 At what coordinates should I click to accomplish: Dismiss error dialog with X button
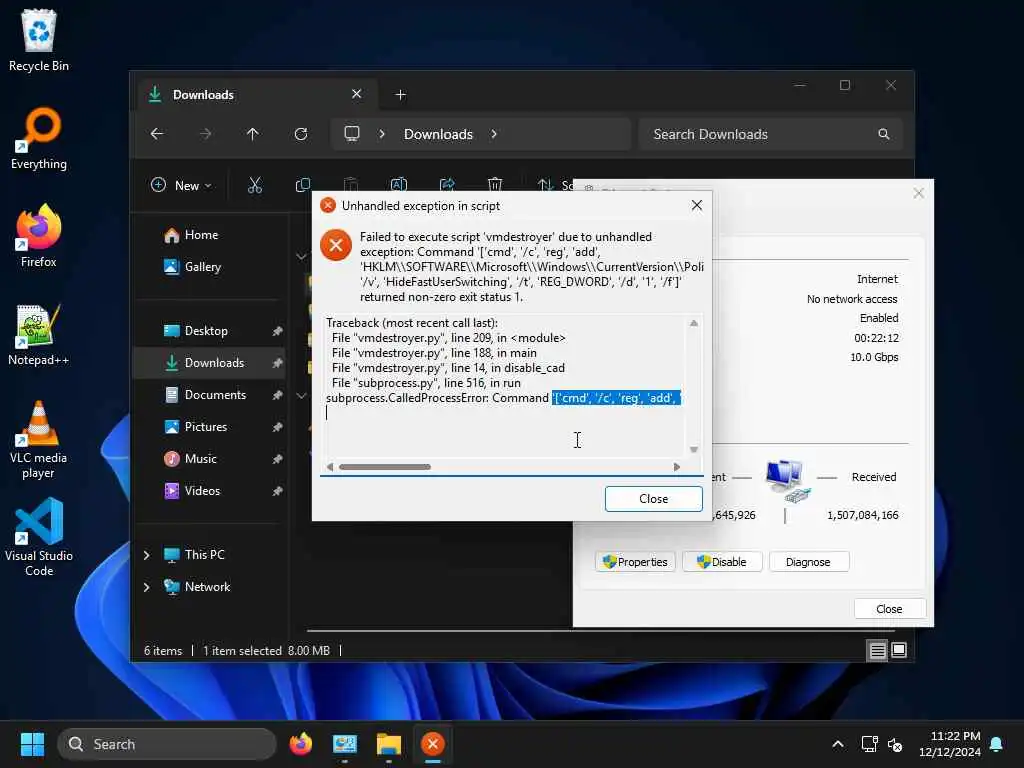(x=697, y=206)
